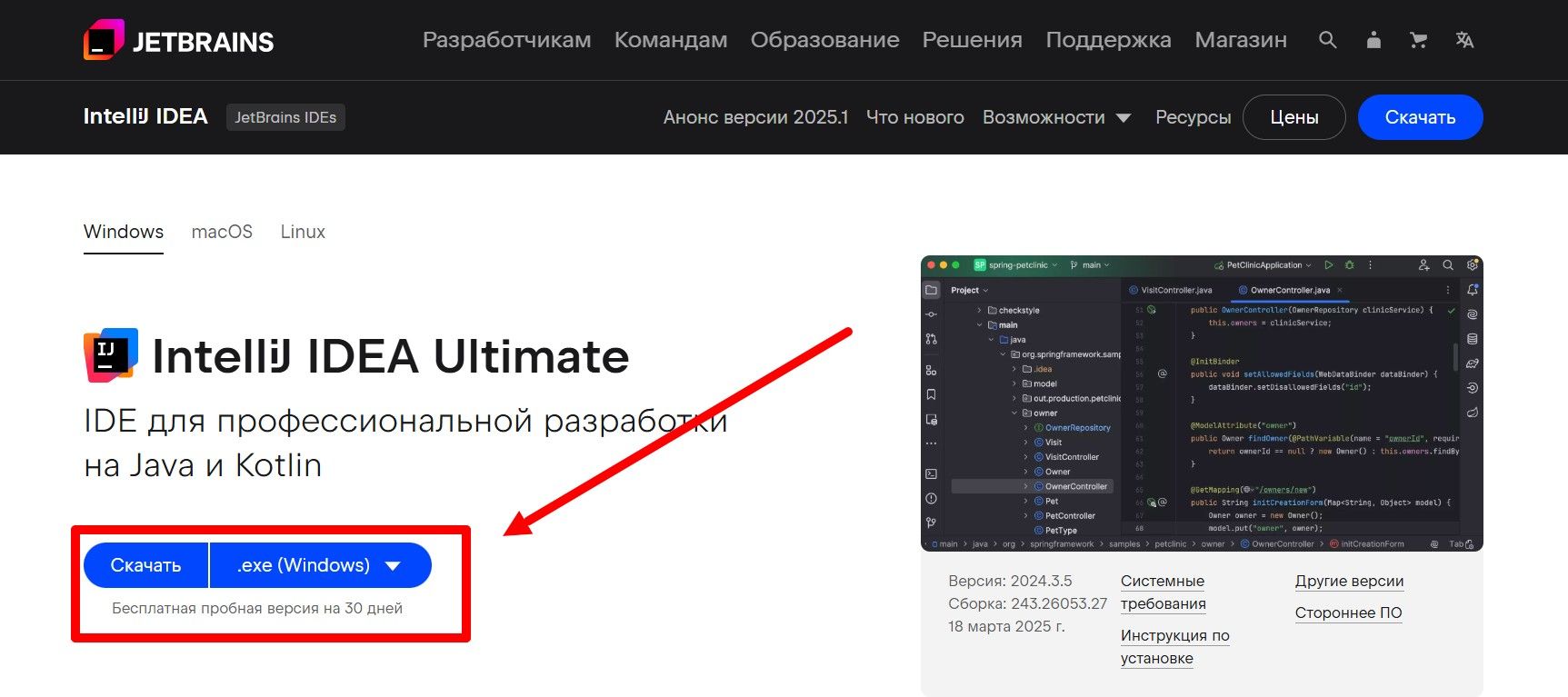
Task: Click the blue Скачать button under IntelliJ IDEA Ultimate
Action: pos(145,565)
